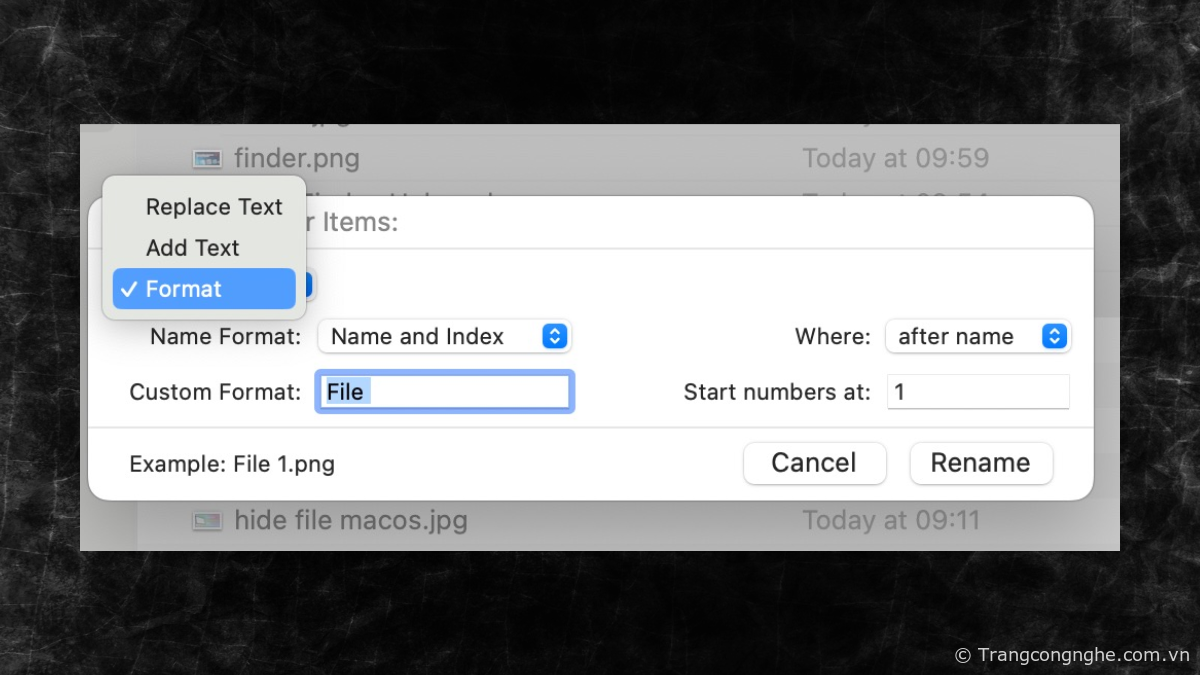This screenshot has height=675, width=1200.
Task: Click the Trangcongnghe.com.vn watermark
Action: pos(1072,655)
